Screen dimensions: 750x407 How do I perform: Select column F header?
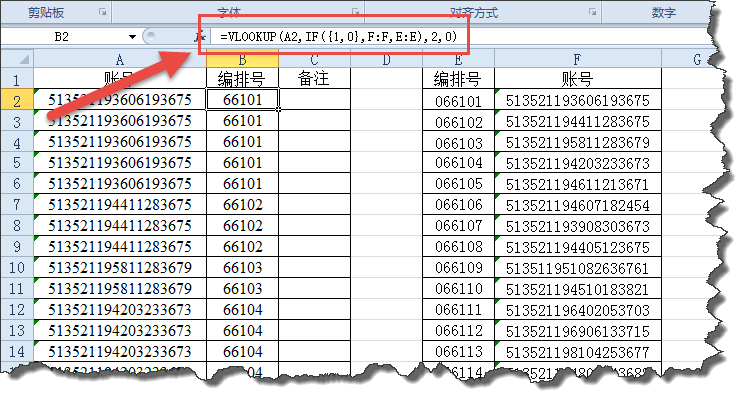click(578, 59)
